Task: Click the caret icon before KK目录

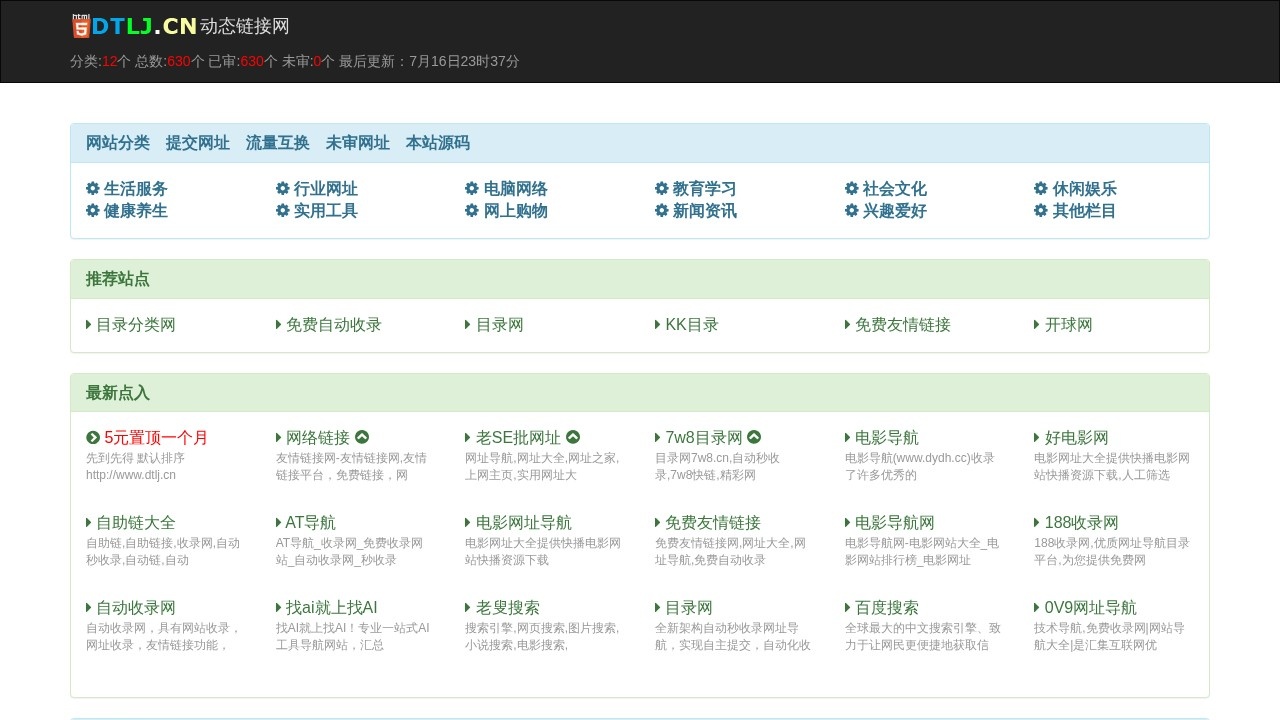Action: 658,324
